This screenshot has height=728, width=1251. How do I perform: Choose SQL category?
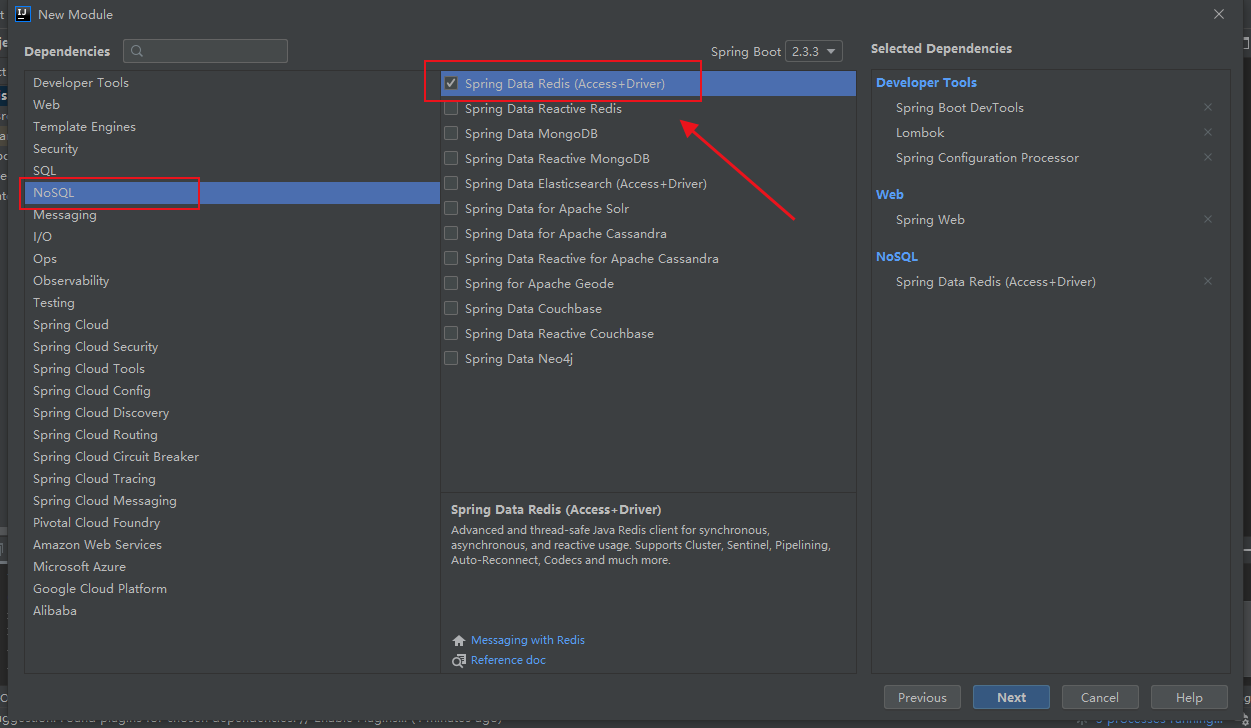[232, 170]
